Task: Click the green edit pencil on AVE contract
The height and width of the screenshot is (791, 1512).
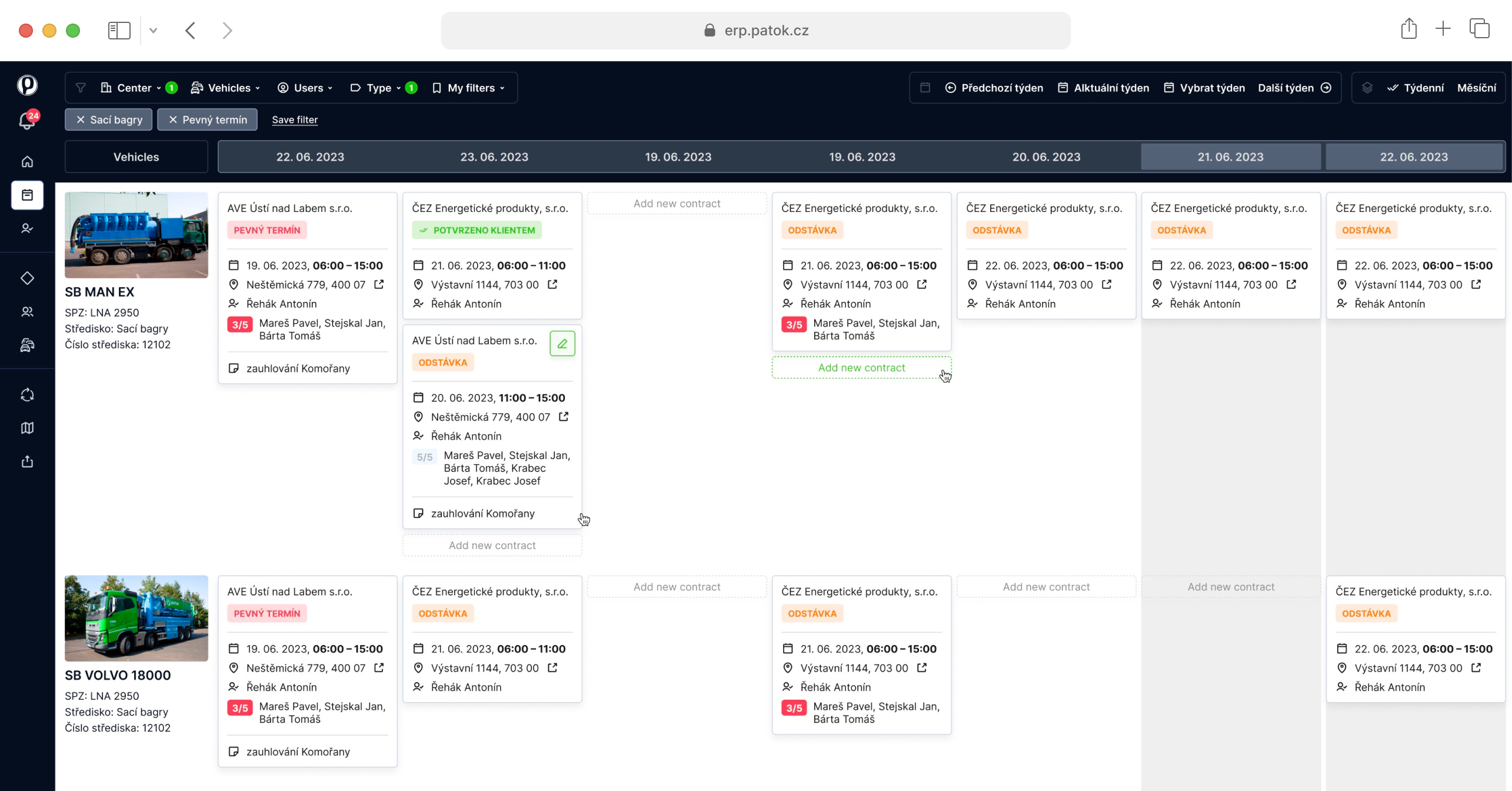Action: (x=562, y=343)
